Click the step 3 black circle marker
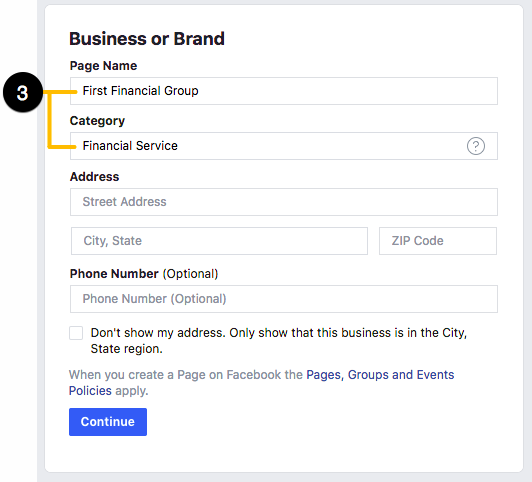This screenshot has height=482, width=532. click(x=22, y=92)
